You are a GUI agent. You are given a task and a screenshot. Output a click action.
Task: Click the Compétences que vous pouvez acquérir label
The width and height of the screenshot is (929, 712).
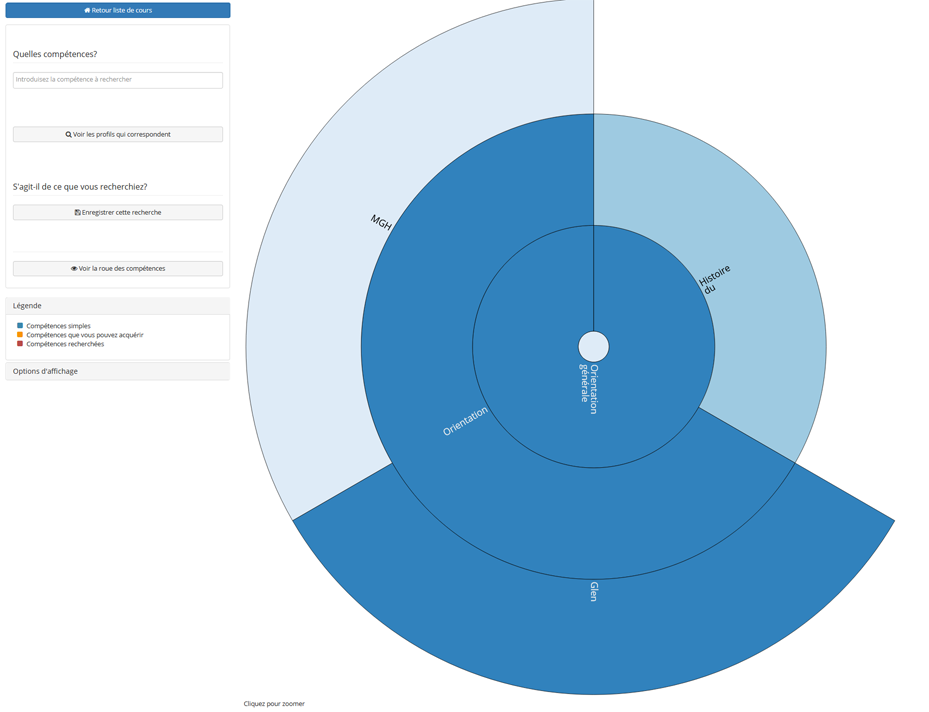(x=85, y=335)
